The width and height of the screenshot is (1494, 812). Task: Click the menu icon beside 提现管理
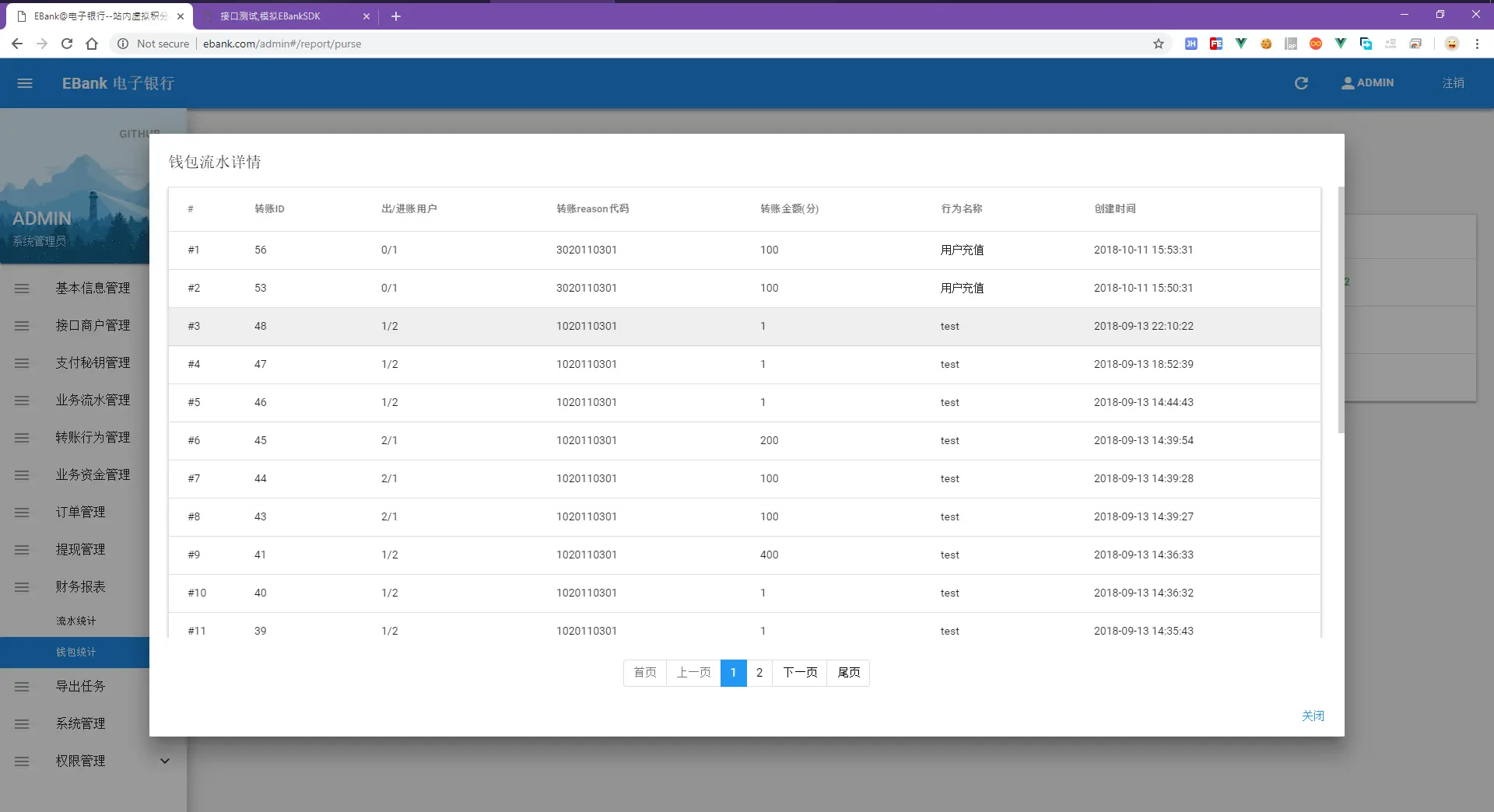22,550
